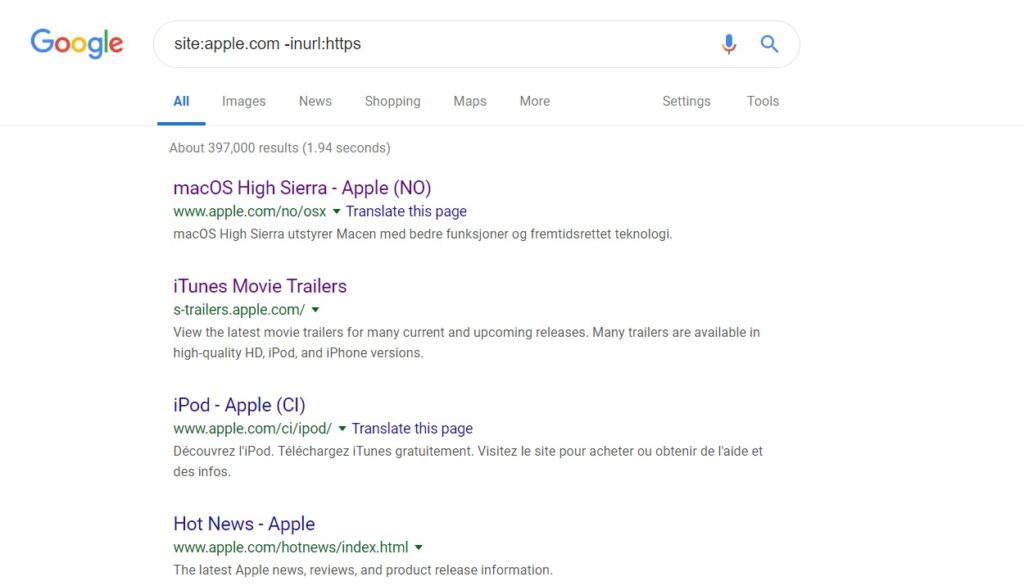
Task: Click the magnifying glass search button
Action: coord(769,44)
